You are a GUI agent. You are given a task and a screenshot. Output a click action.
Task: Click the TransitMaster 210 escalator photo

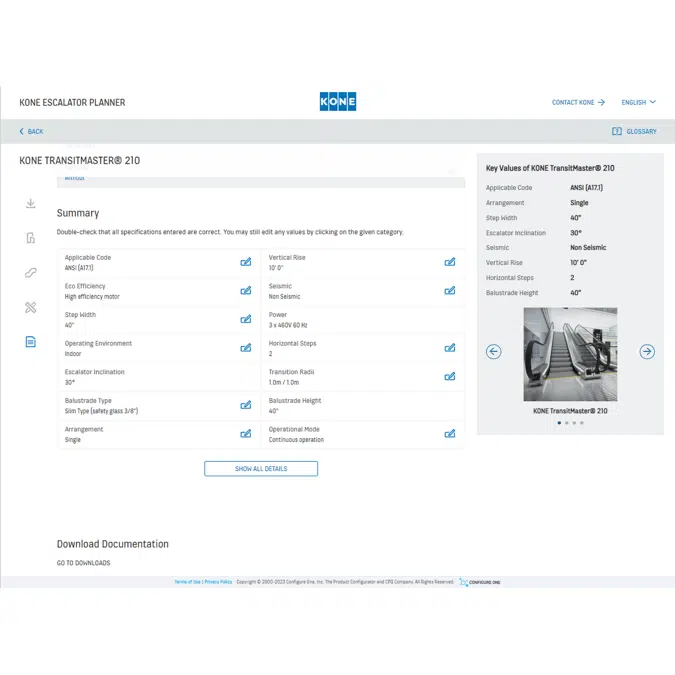tap(570, 354)
